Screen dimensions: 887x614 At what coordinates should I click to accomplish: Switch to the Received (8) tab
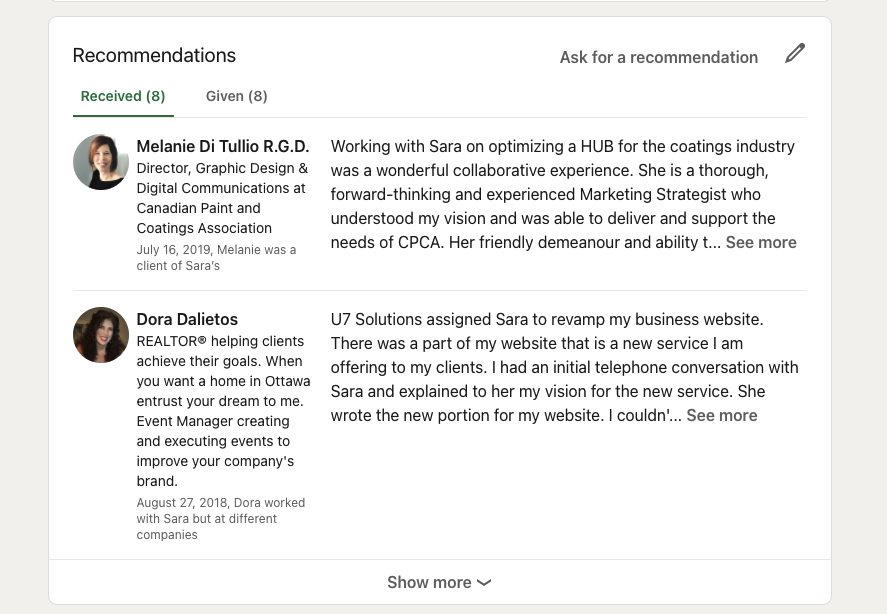coord(123,96)
